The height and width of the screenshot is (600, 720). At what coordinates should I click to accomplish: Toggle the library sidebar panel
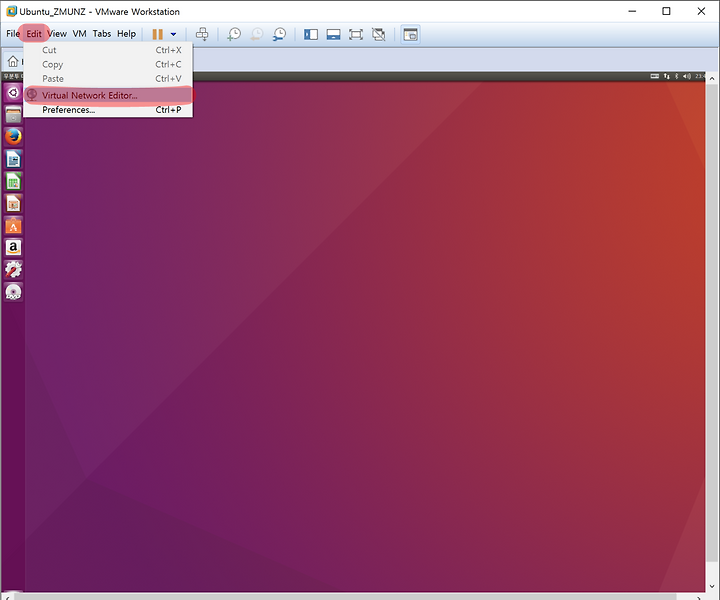pos(311,34)
